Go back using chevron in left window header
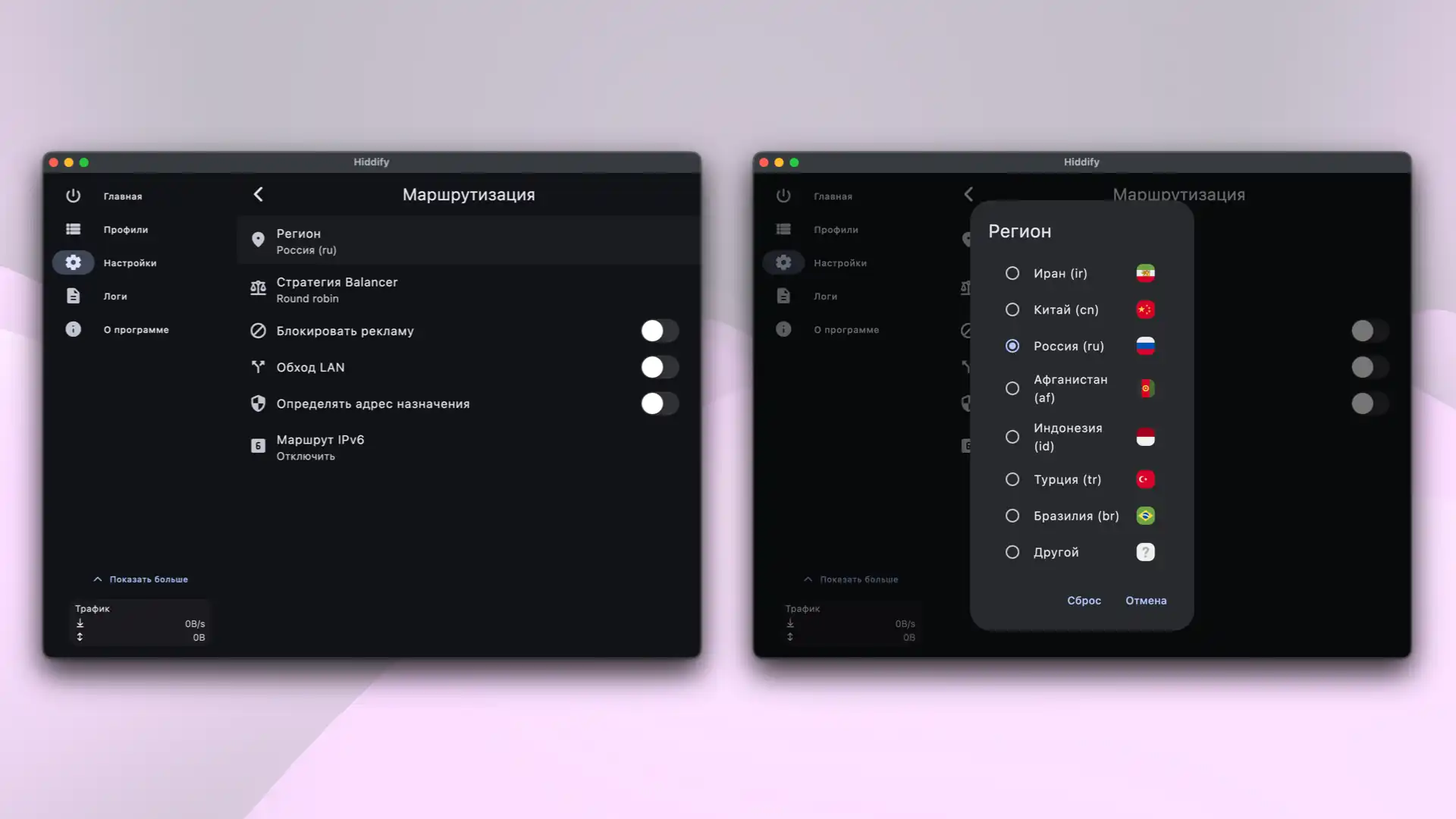The width and height of the screenshot is (1456, 819). point(258,194)
